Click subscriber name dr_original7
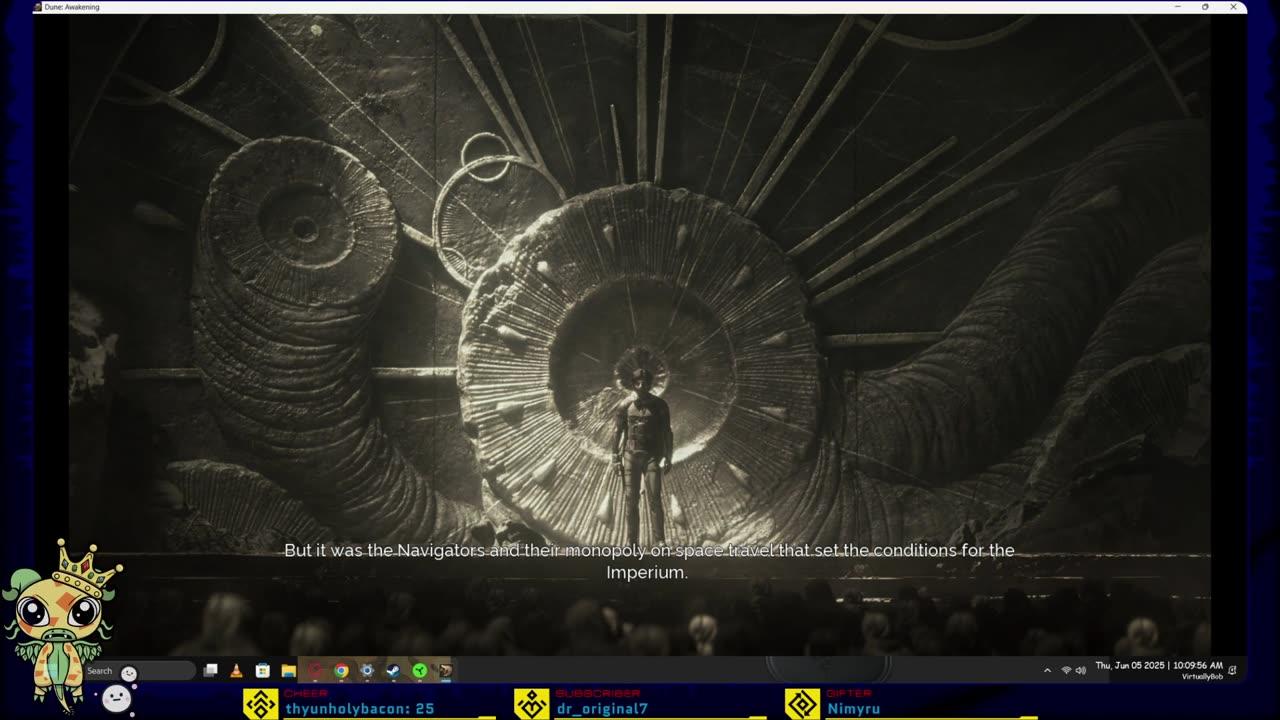 point(602,709)
